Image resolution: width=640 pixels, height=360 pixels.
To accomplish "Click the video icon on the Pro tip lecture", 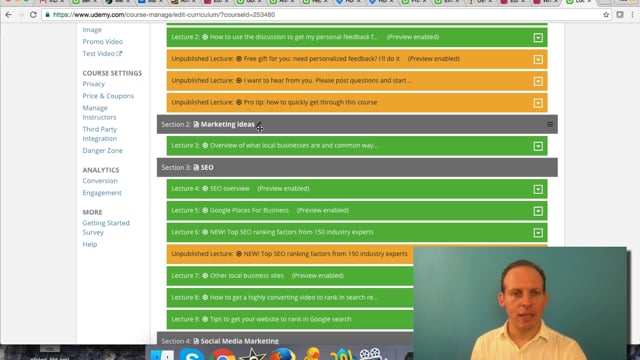I will (239, 102).
